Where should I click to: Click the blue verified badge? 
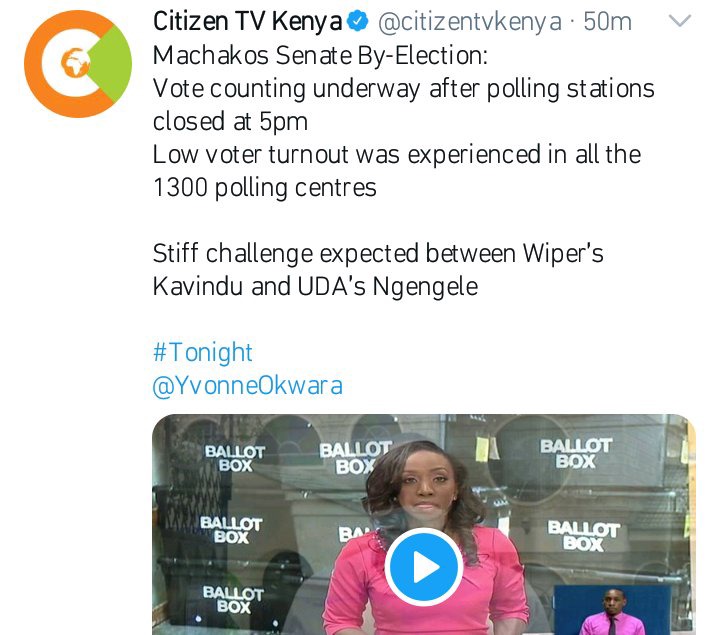(358, 22)
